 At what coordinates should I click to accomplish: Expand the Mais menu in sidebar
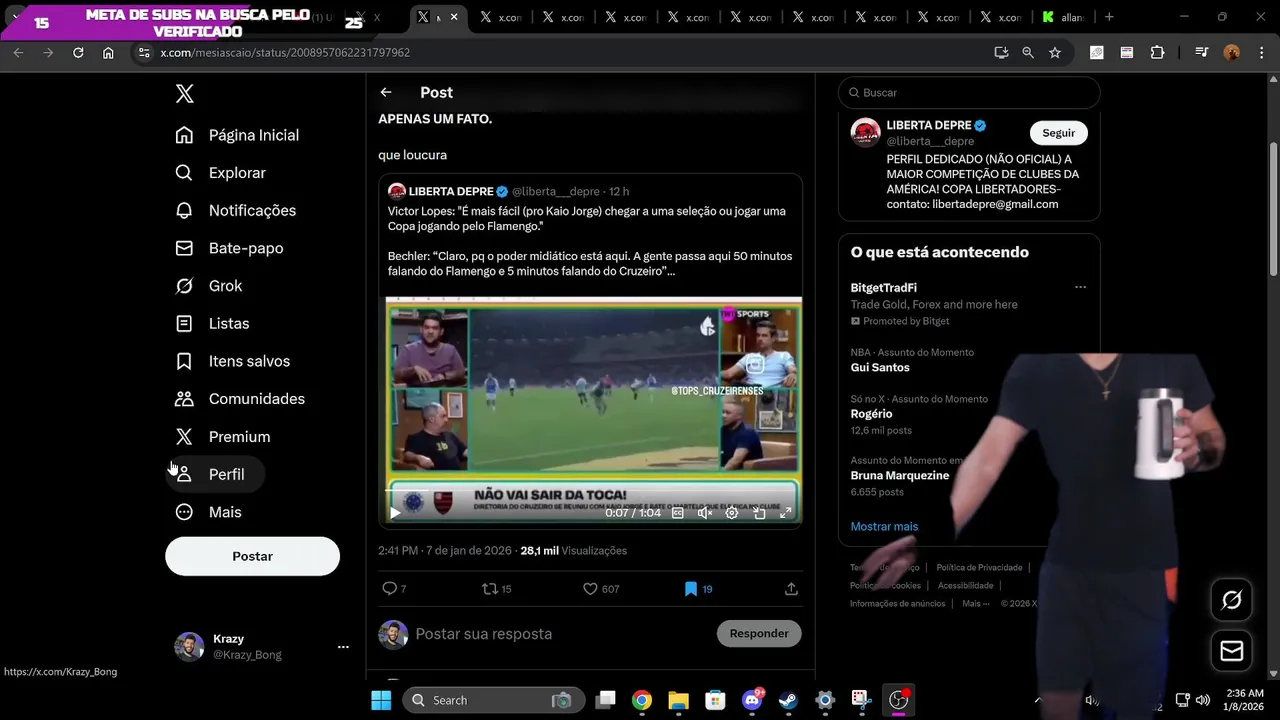click(209, 512)
